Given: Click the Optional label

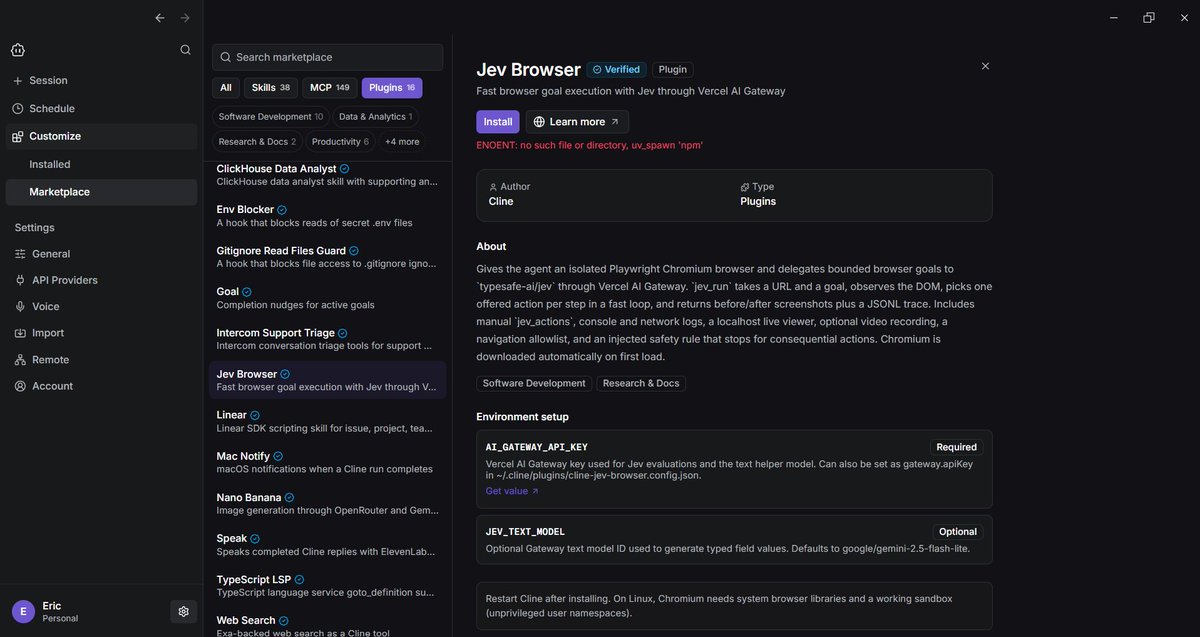Looking at the screenshot, I should point(958,532).
